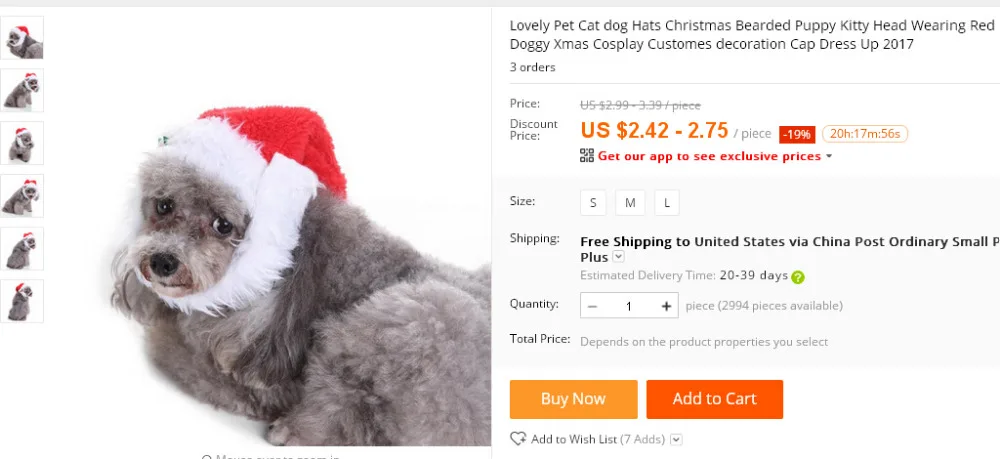Viewport: 1000px width, 459px height.
Task: Click the green delivery time help icon
Action: point(798,277)
